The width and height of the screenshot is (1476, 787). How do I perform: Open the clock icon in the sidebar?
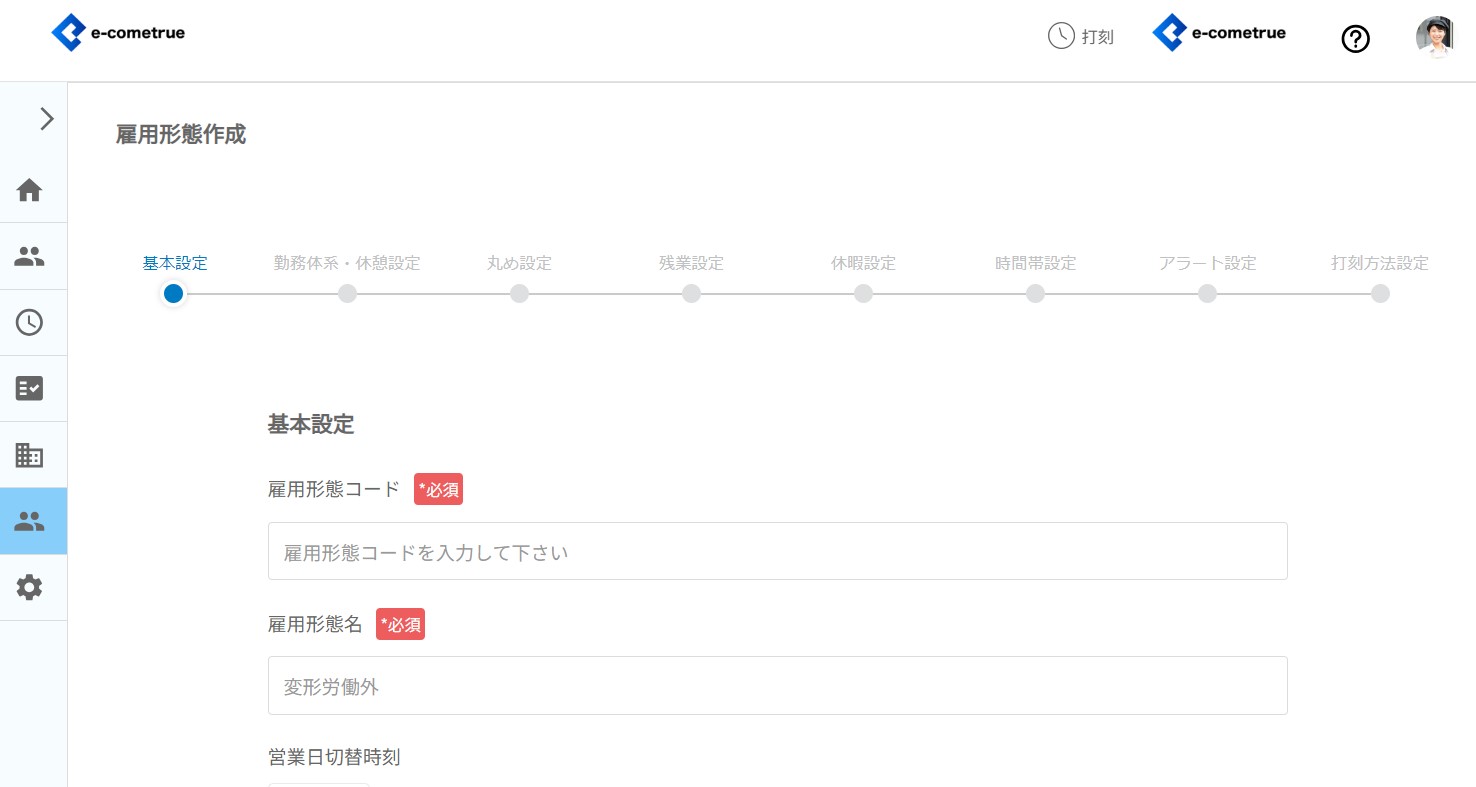(x=30, y=322)
